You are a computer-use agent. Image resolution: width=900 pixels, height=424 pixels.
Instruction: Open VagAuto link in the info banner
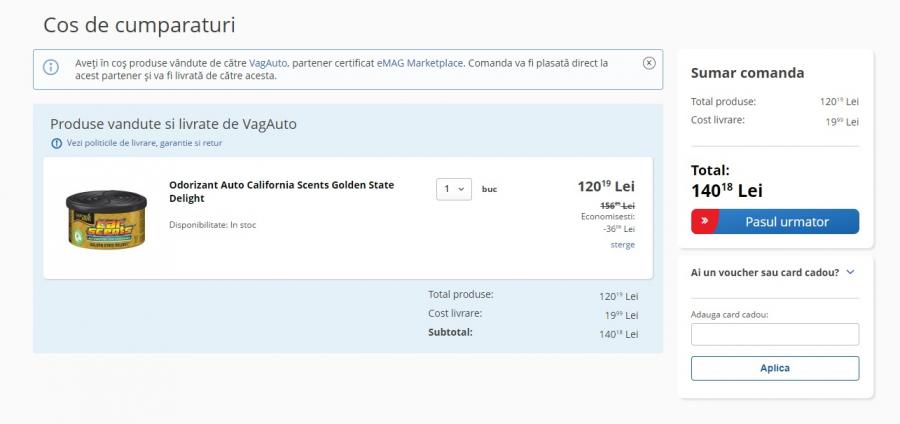click(x=268, y=63)
